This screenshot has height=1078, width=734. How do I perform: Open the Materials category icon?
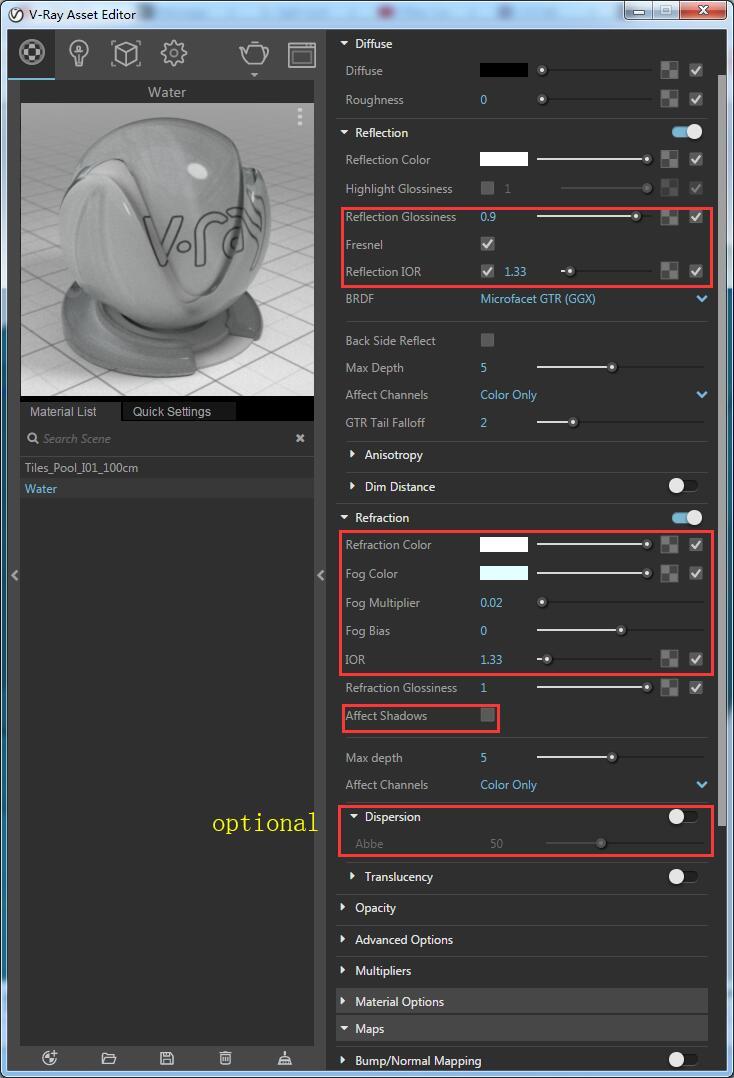pos(32,52)
